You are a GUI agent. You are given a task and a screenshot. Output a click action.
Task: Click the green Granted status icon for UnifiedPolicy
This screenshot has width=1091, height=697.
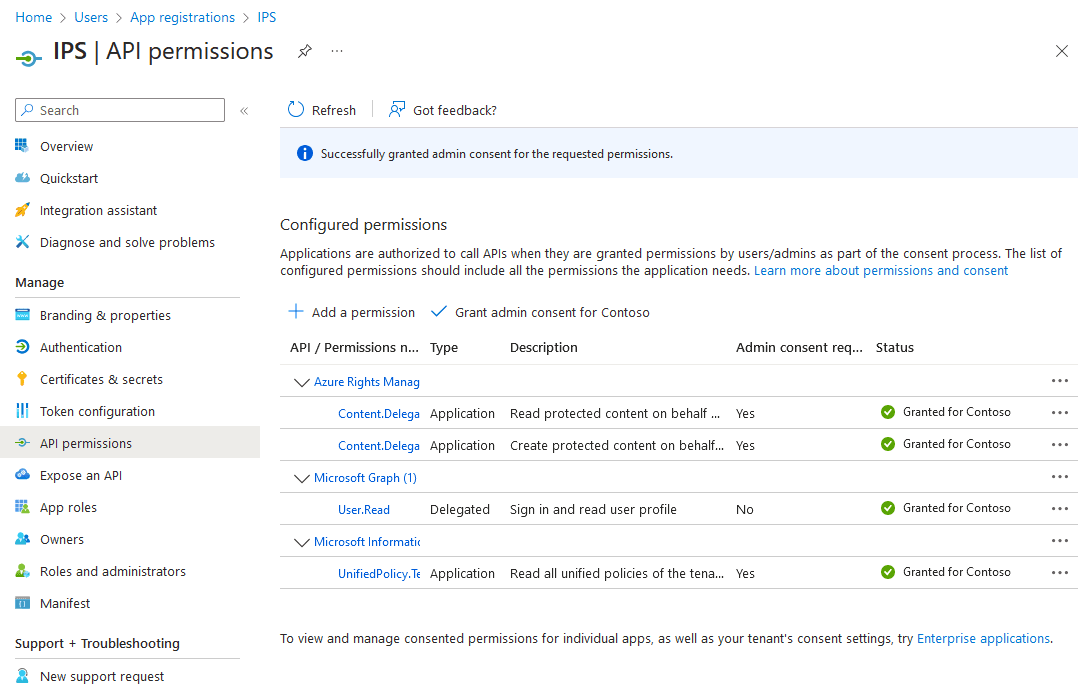pyautogui.click(x=888, y=572)
